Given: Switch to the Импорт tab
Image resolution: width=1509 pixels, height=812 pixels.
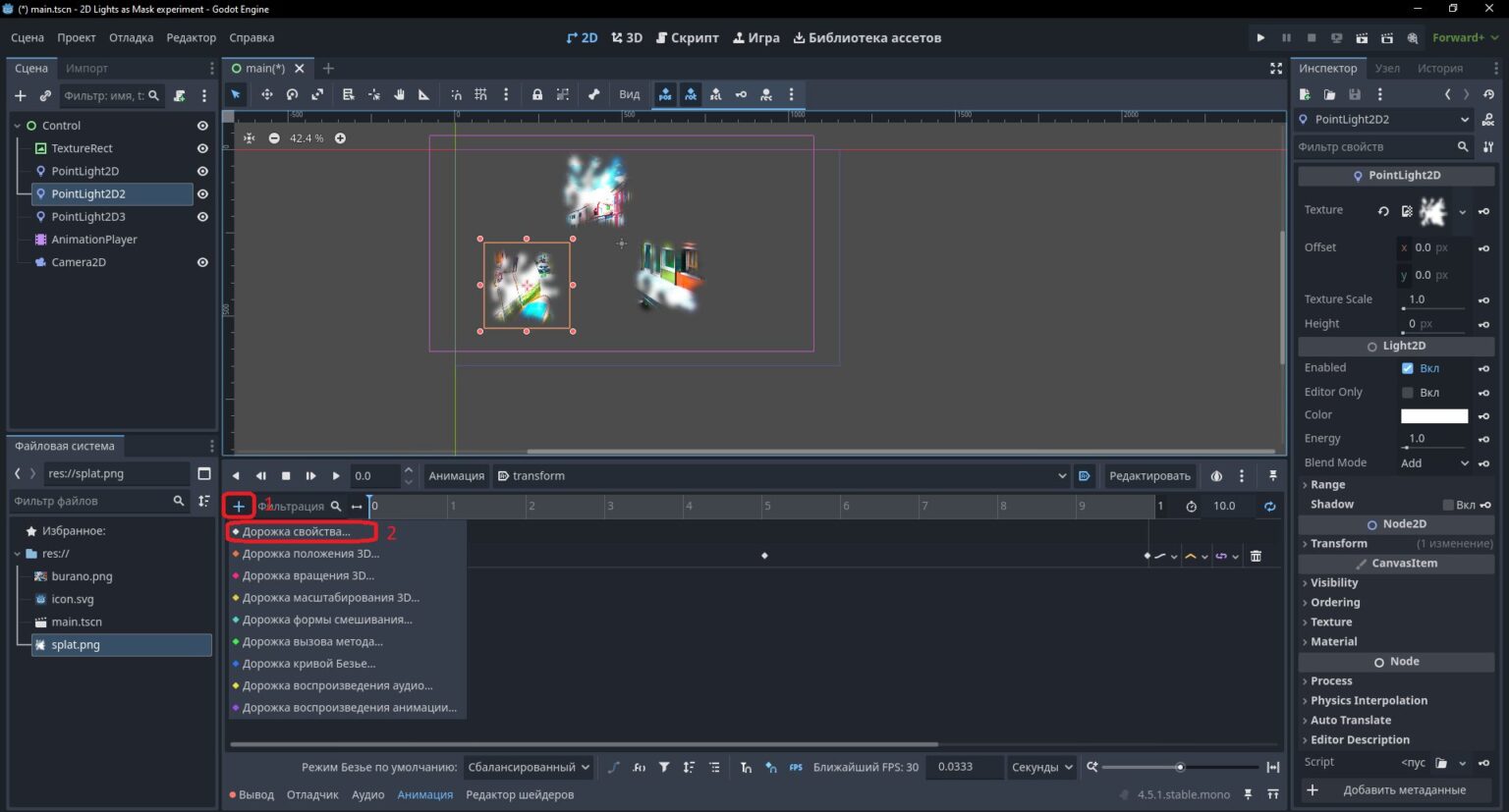Looking at the screenshot, I should click(86, 68).
